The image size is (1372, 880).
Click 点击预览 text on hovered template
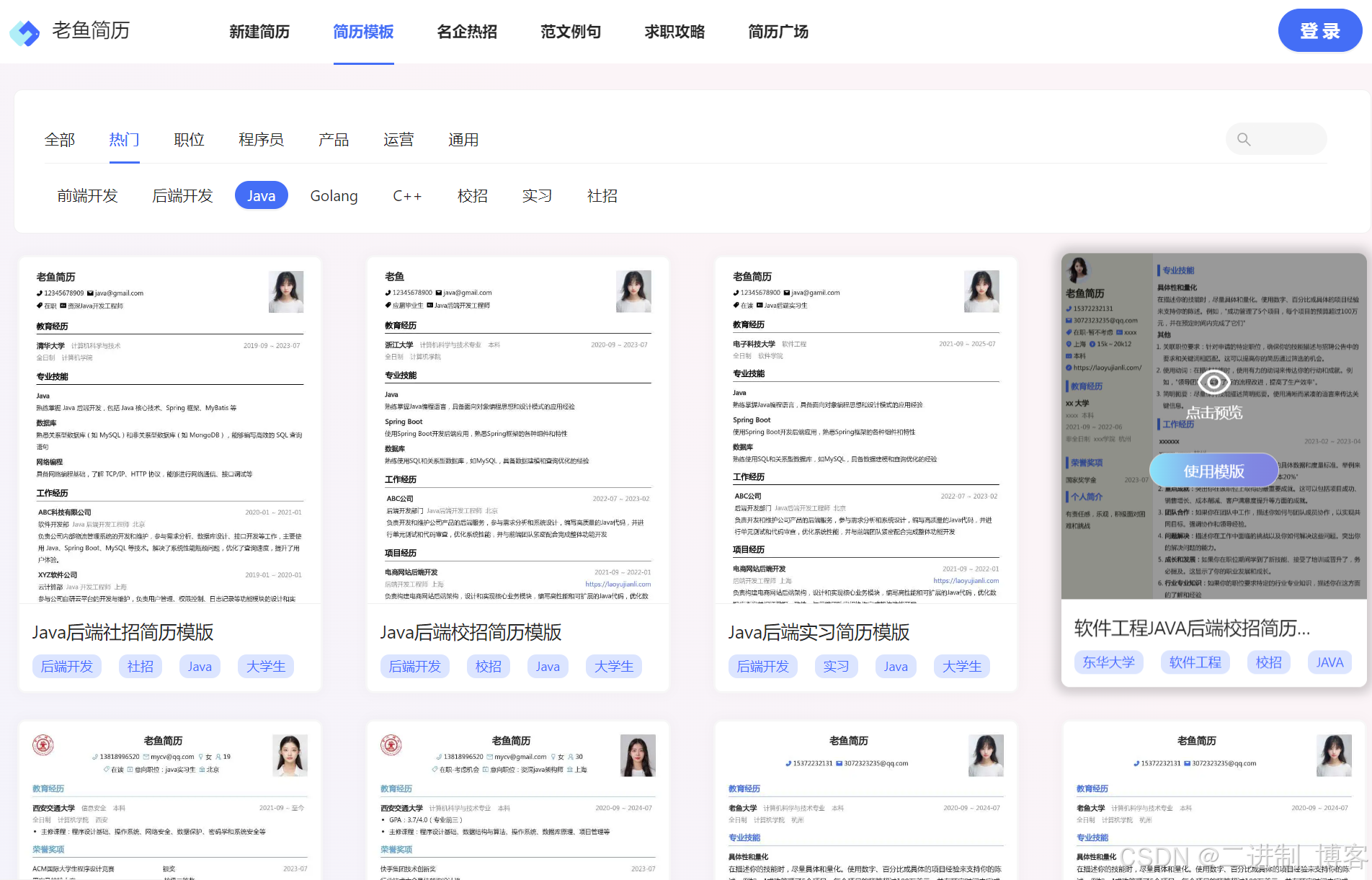tap(1214, 412)
